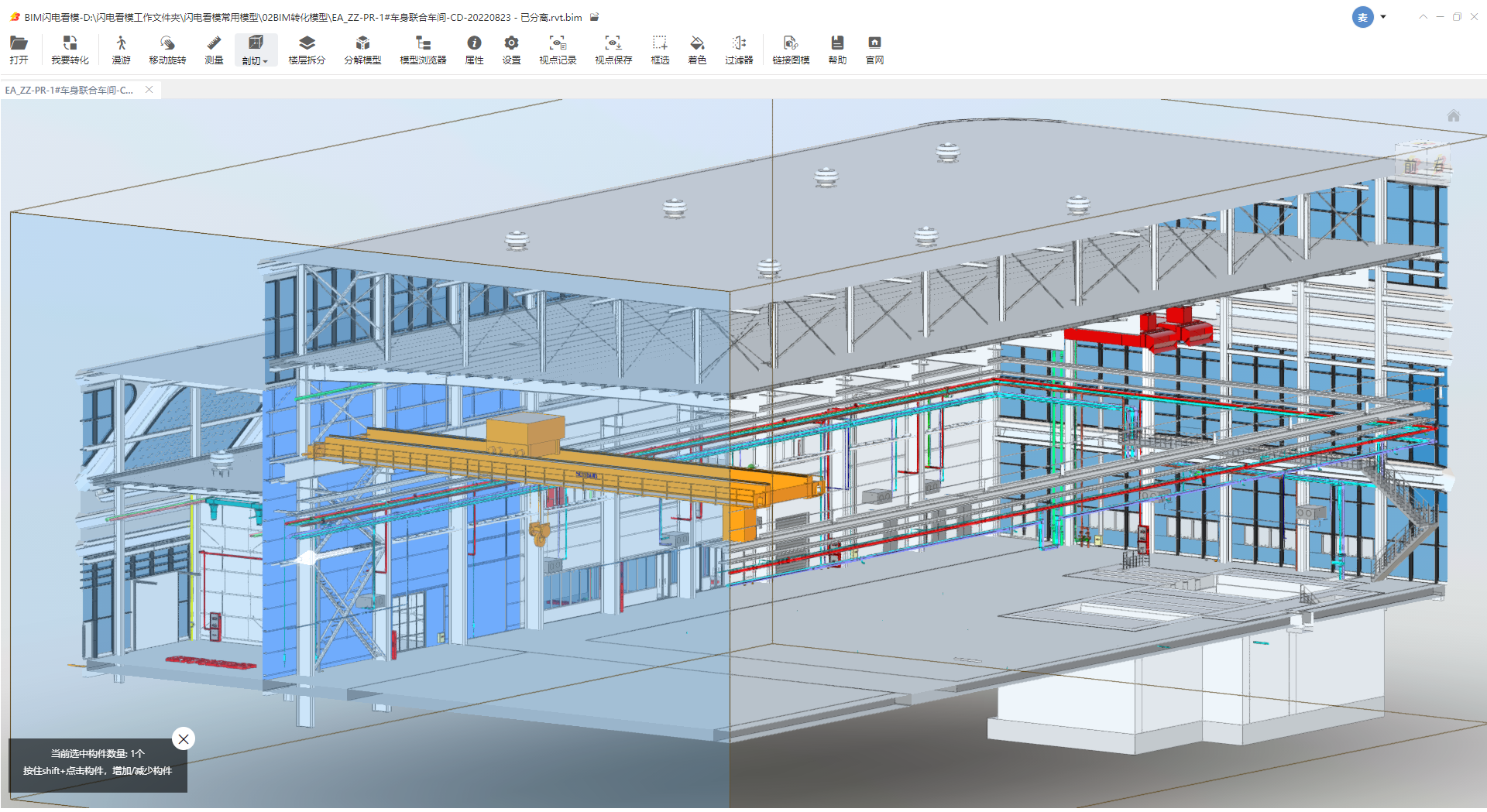The height and width of the screenshot is (812, 1487).
Task: Show the 属性 properties panel
Action: point(474,50)
